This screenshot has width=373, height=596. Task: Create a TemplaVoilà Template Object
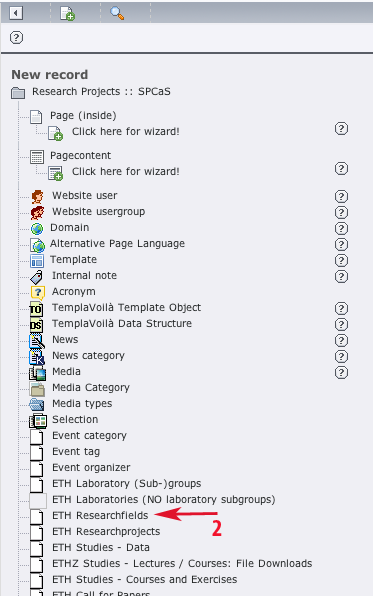(x=127, y=308)
